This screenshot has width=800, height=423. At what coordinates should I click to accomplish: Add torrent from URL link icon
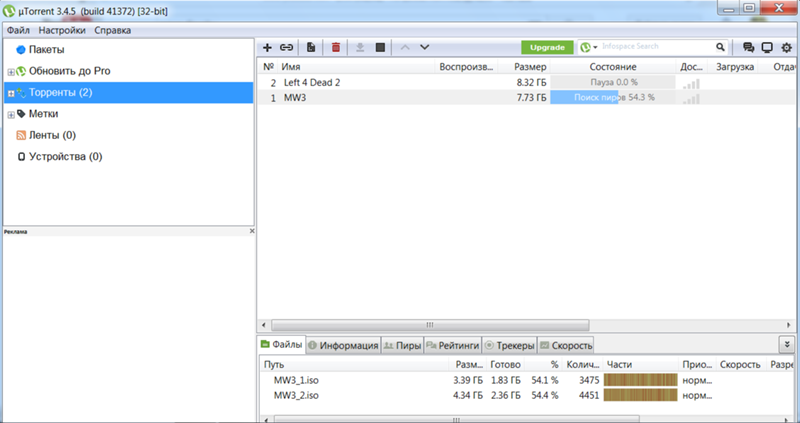point(286,47)
